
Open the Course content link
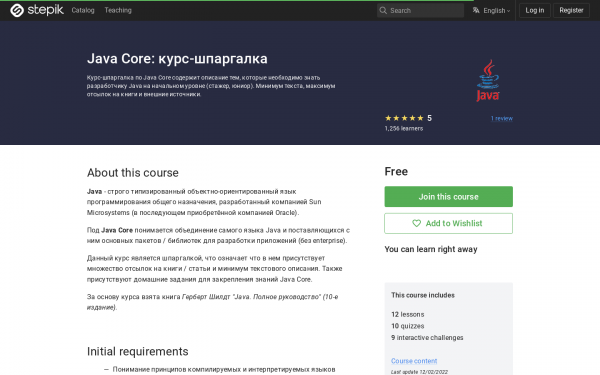[x=414, y=361]
